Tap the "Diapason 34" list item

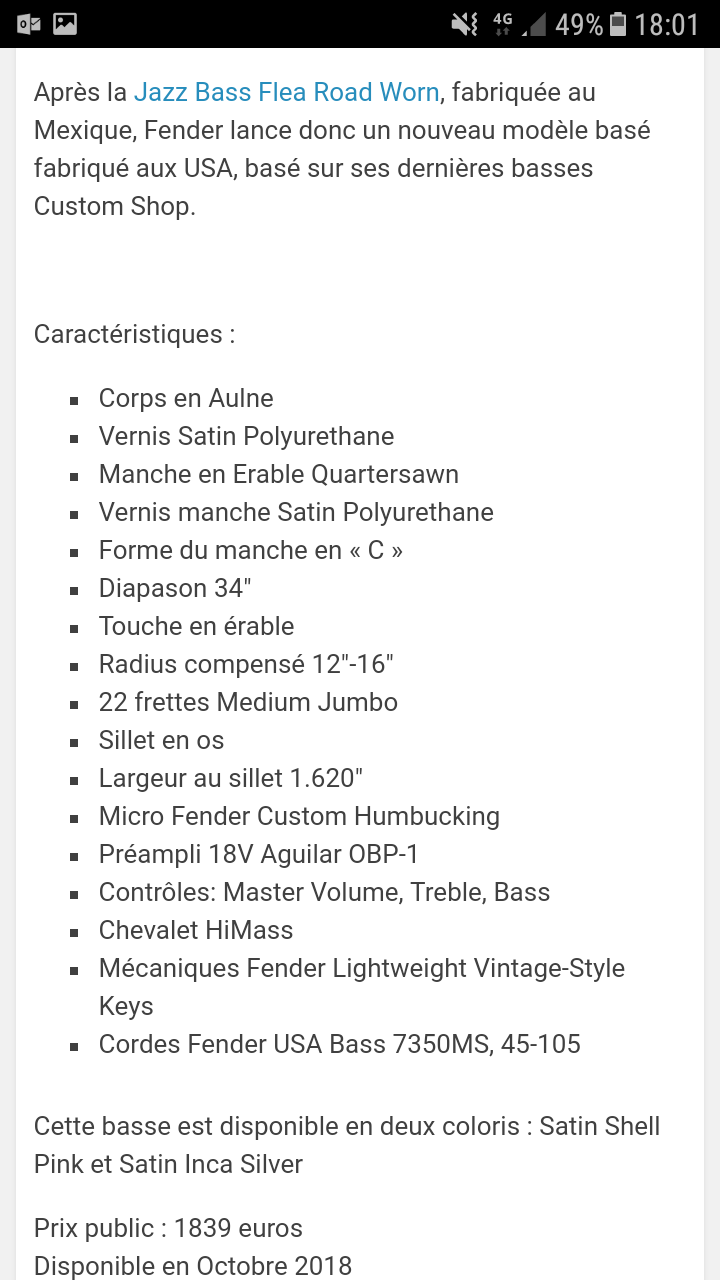tap(175, 588)
